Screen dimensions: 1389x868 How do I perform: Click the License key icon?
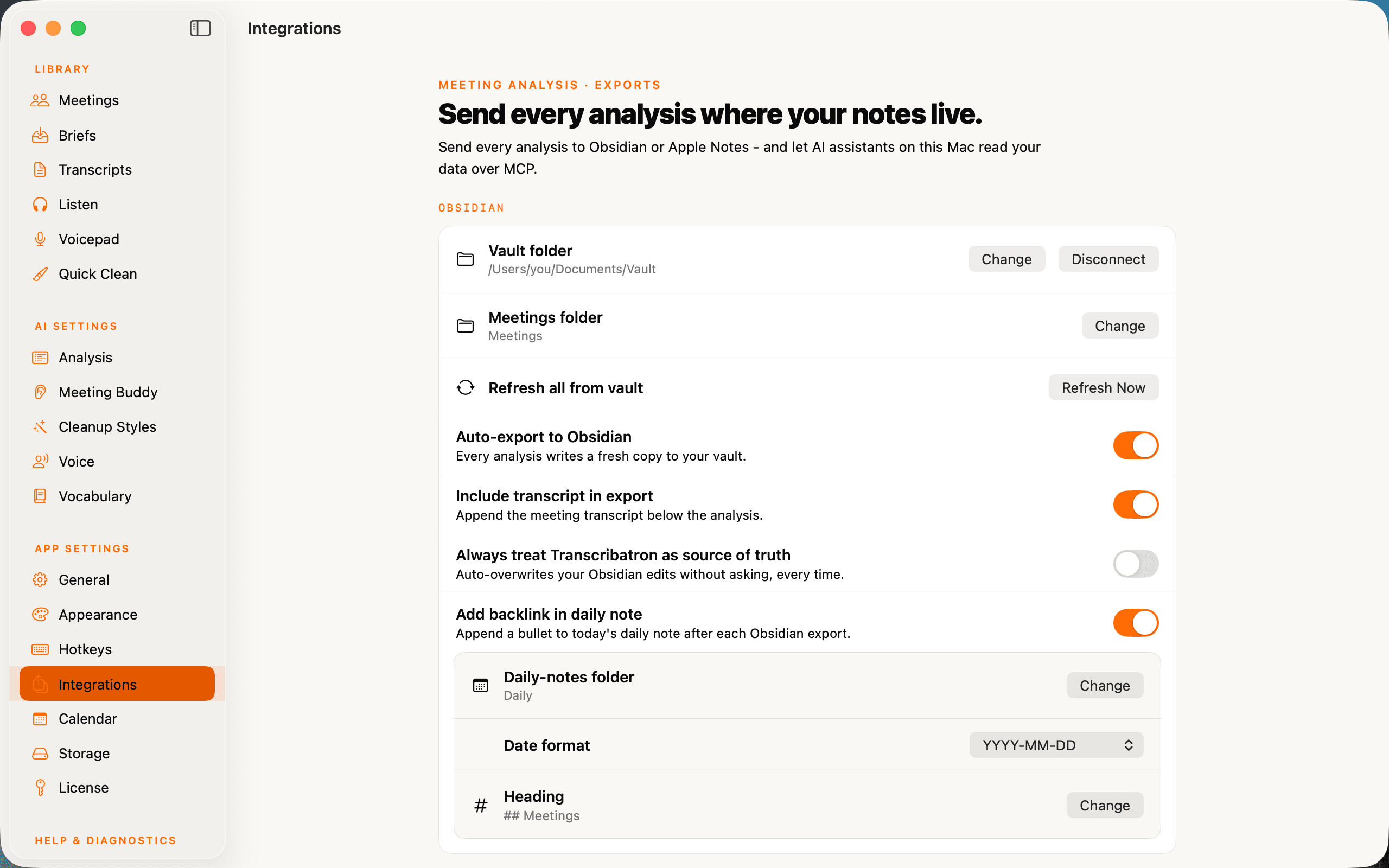pyautogui.click(x=40, y=788)
